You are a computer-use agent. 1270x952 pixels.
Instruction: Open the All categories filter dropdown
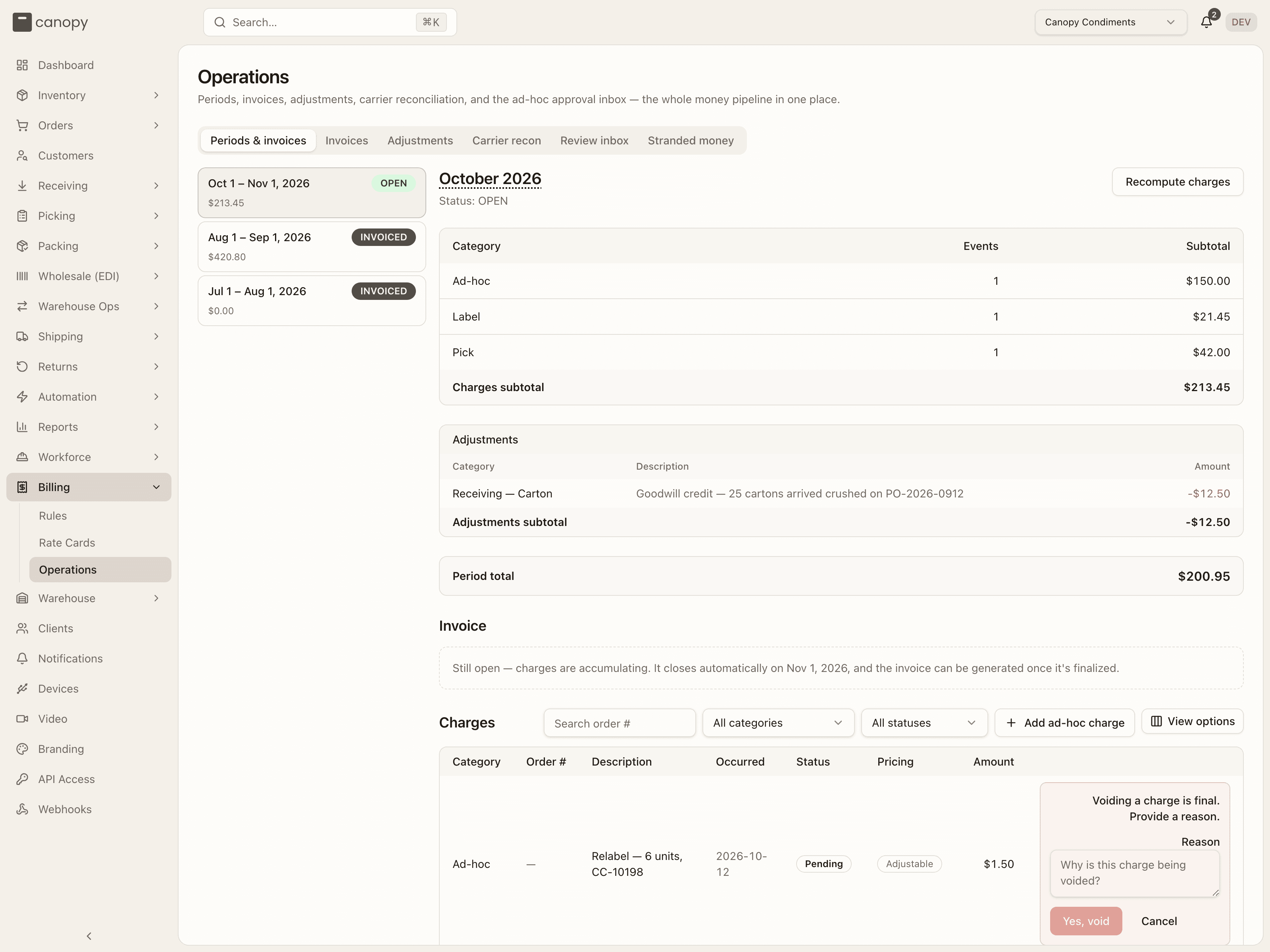778,722
